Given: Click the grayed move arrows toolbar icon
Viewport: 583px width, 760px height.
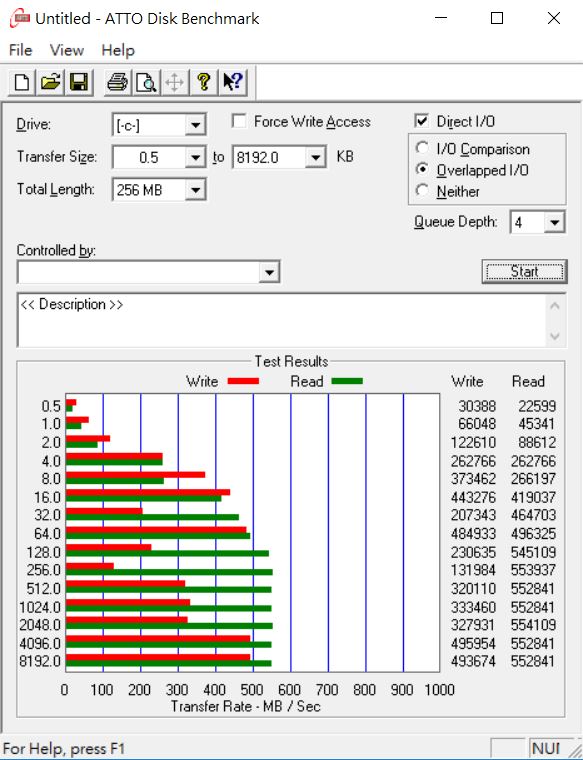Looking at the screenshot, I should [174, 82].
